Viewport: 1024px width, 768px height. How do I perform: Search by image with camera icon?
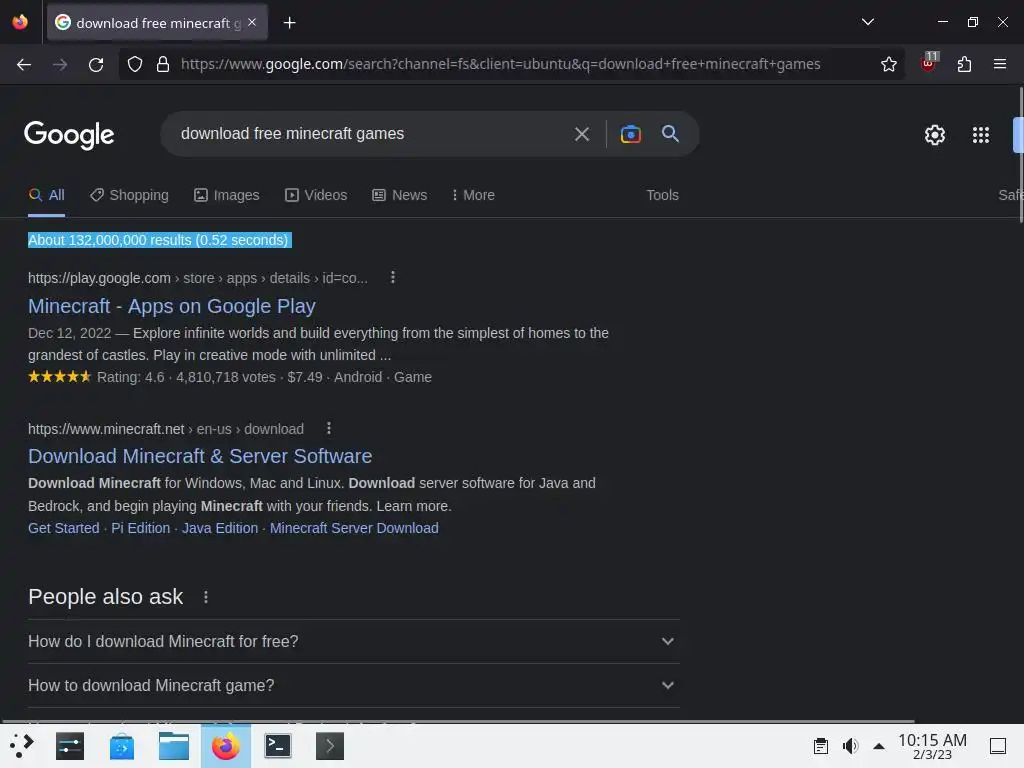(x=630, y=134)
